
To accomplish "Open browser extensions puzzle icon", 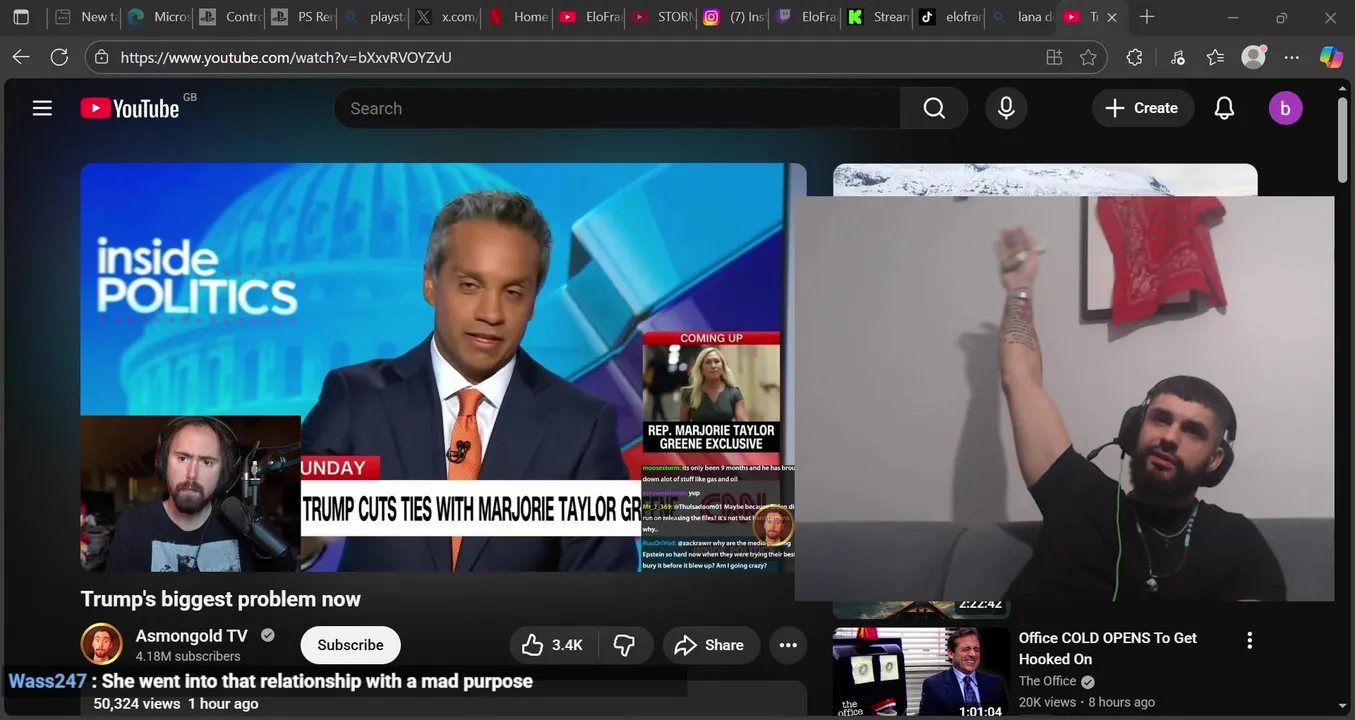I will tap(1134, 57).
